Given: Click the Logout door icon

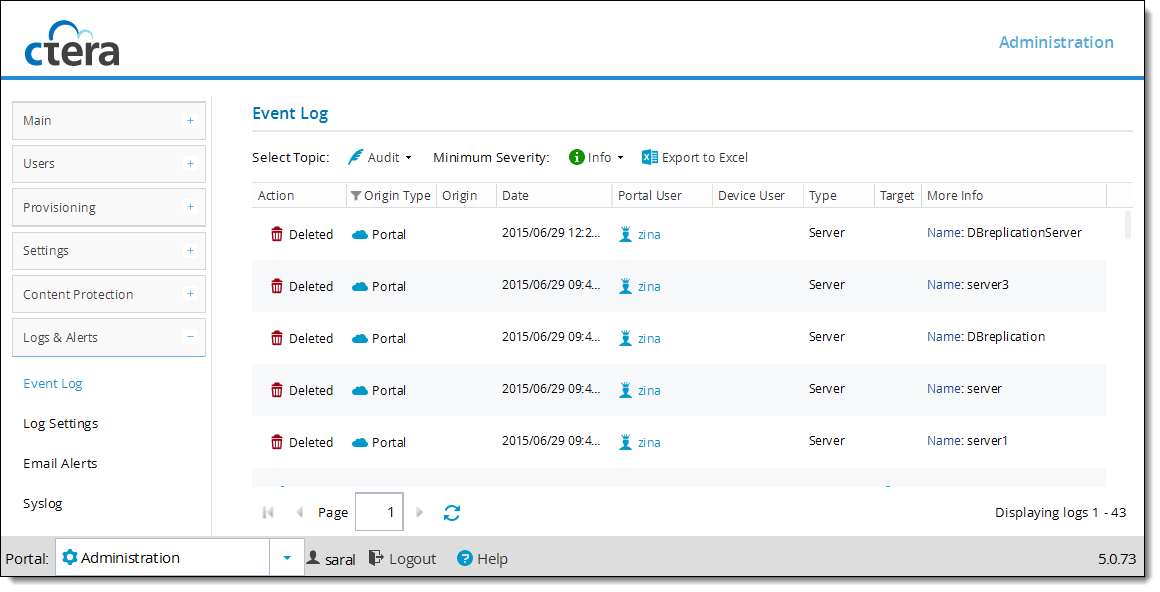Looking at the screenshot, I should [376, 557].
